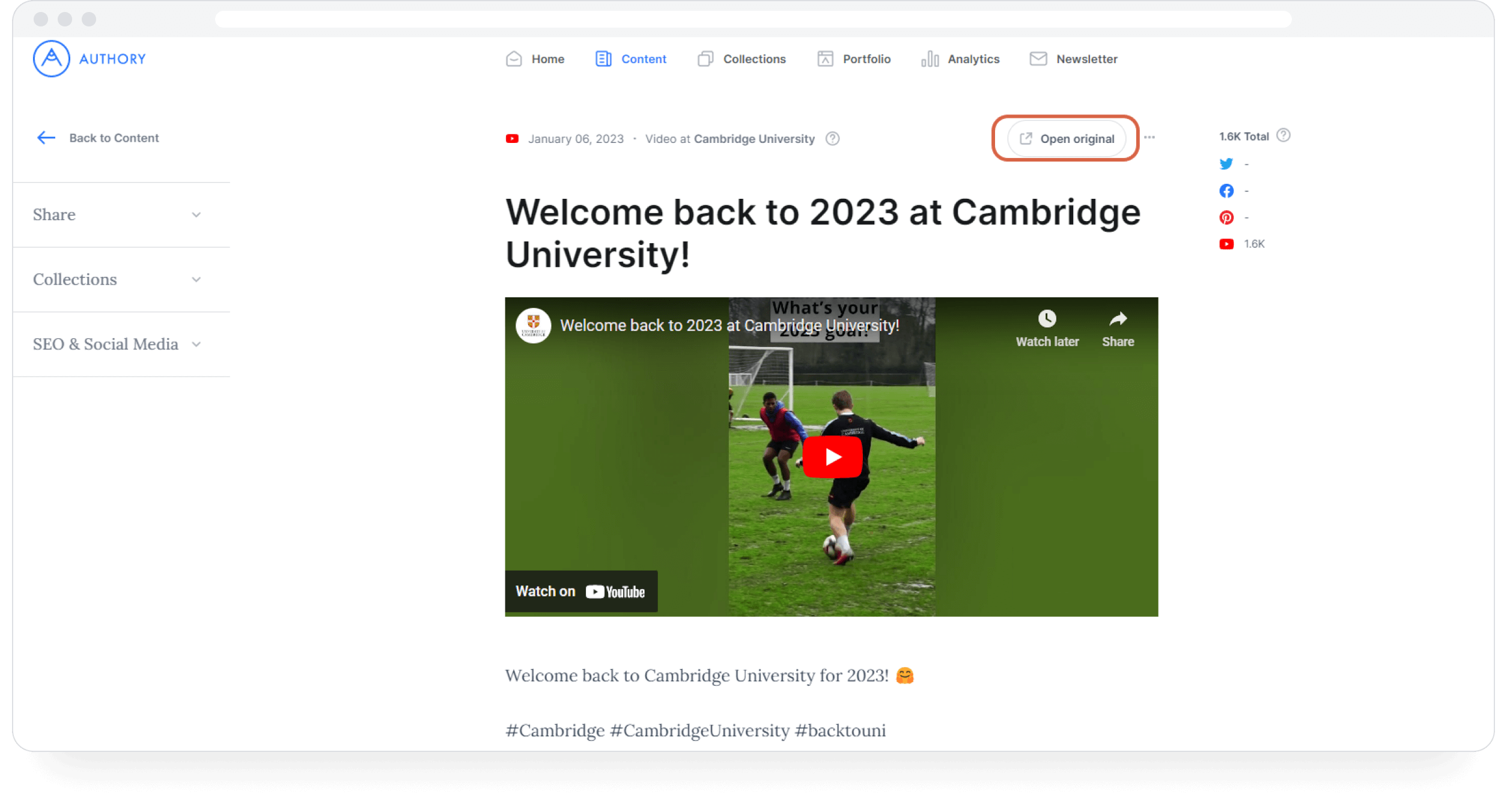Go to the Newsletter tab
The width and height of the screenshot is (1507, 812).
pos(1073,59)
